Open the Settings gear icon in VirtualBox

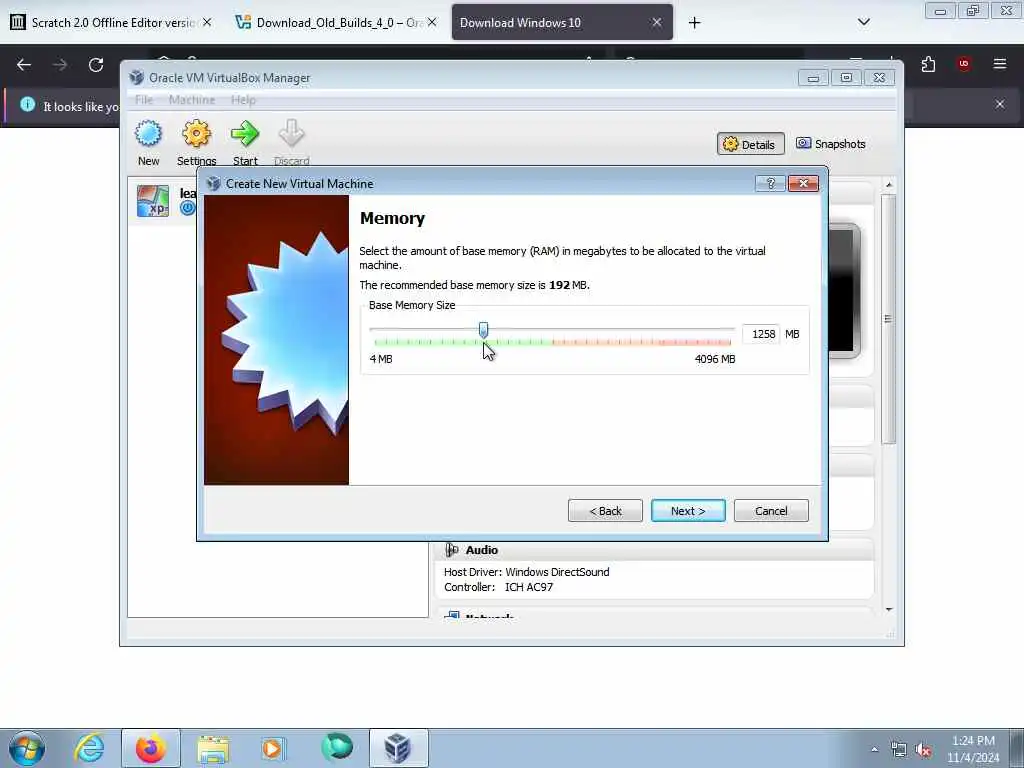click(x=196, y=133)
